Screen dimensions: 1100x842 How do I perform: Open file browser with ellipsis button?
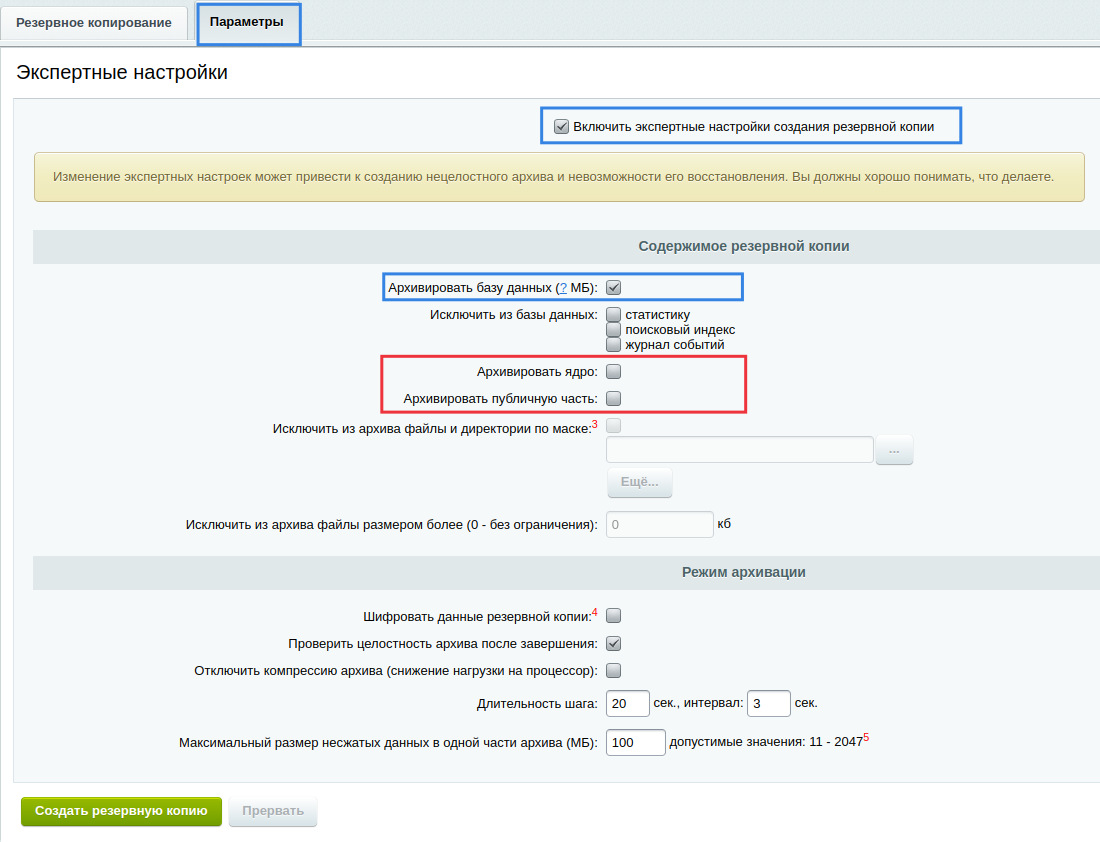coord(894,451)
